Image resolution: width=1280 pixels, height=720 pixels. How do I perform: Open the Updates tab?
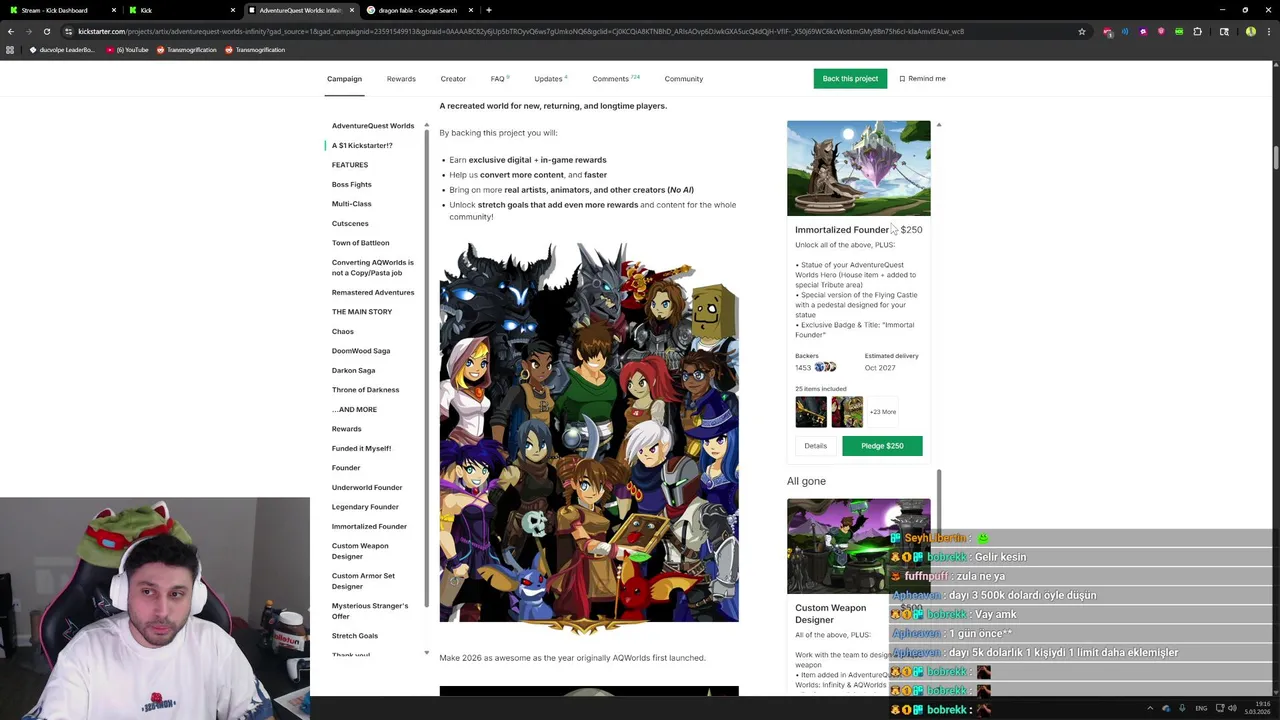click(x=550, y=78)
